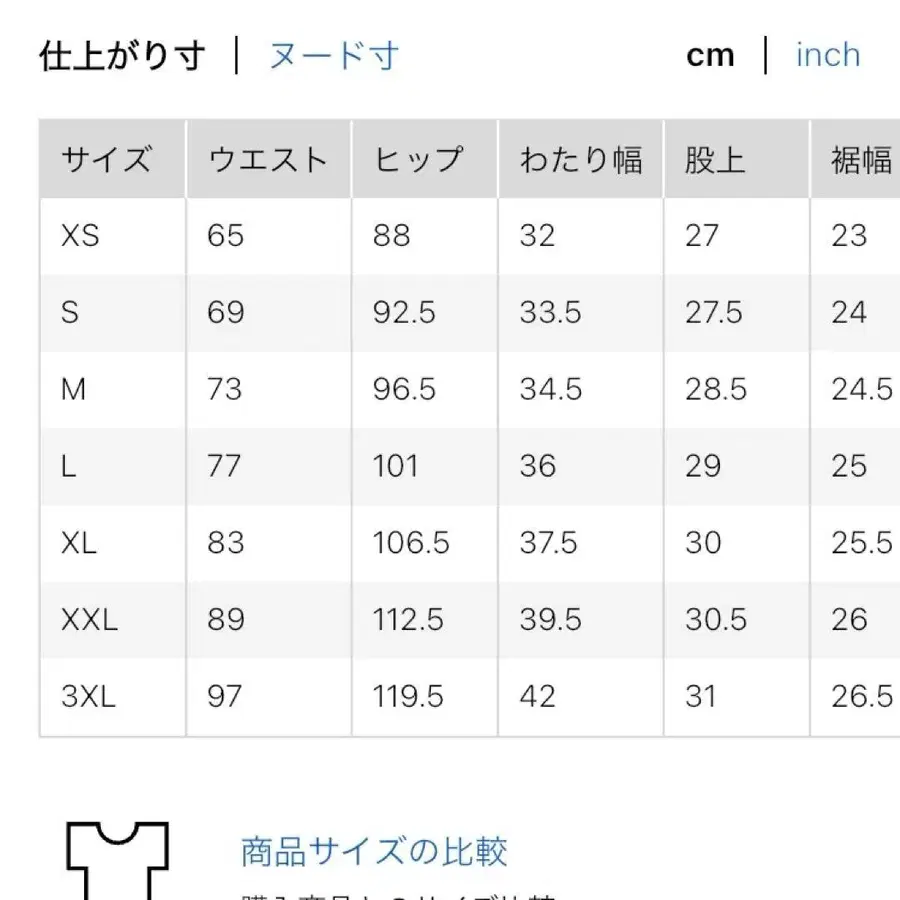Click the ウエスト column header
Screen dimensions: 900x900
[267, 157]
